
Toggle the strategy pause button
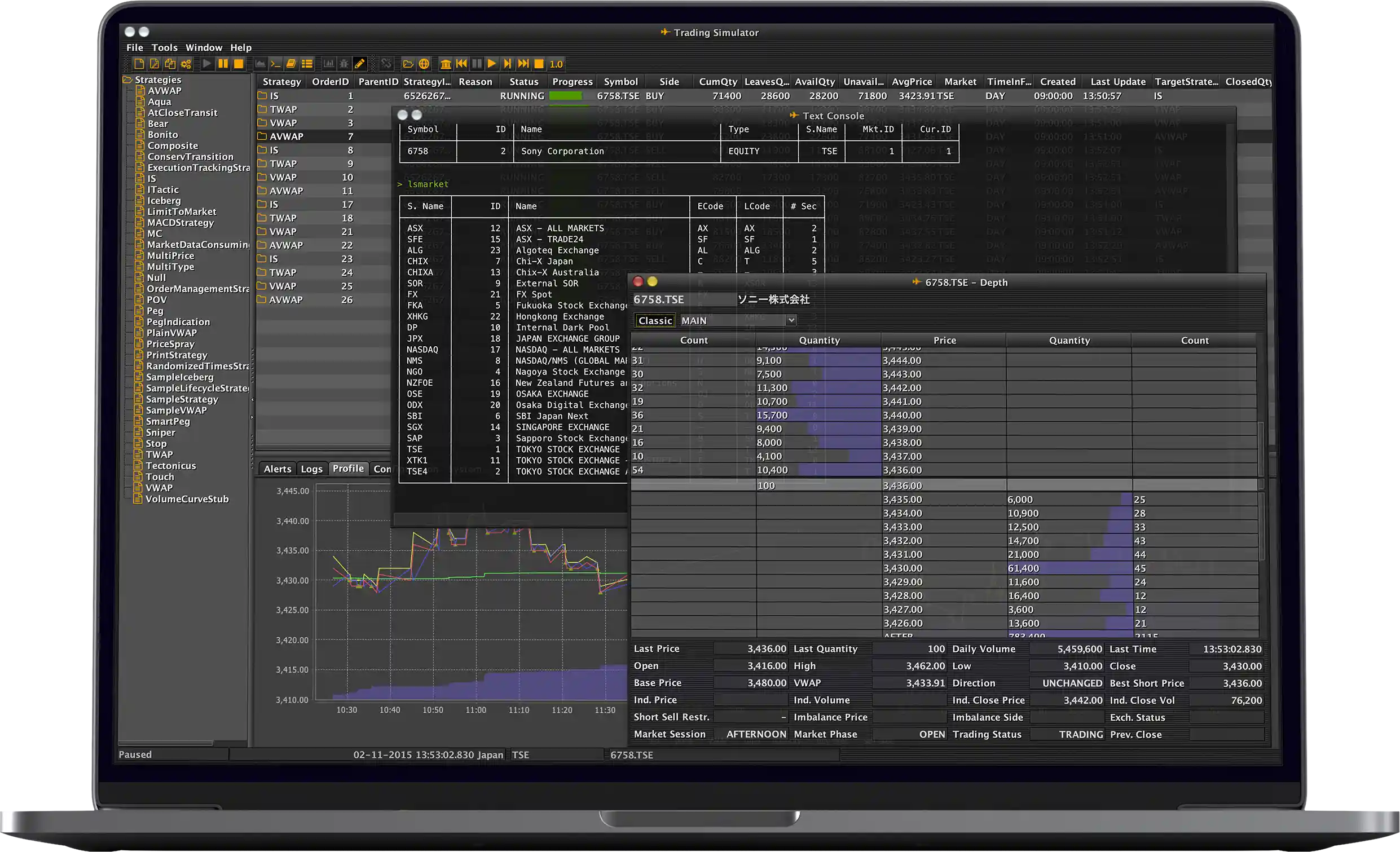coord(223,64)
